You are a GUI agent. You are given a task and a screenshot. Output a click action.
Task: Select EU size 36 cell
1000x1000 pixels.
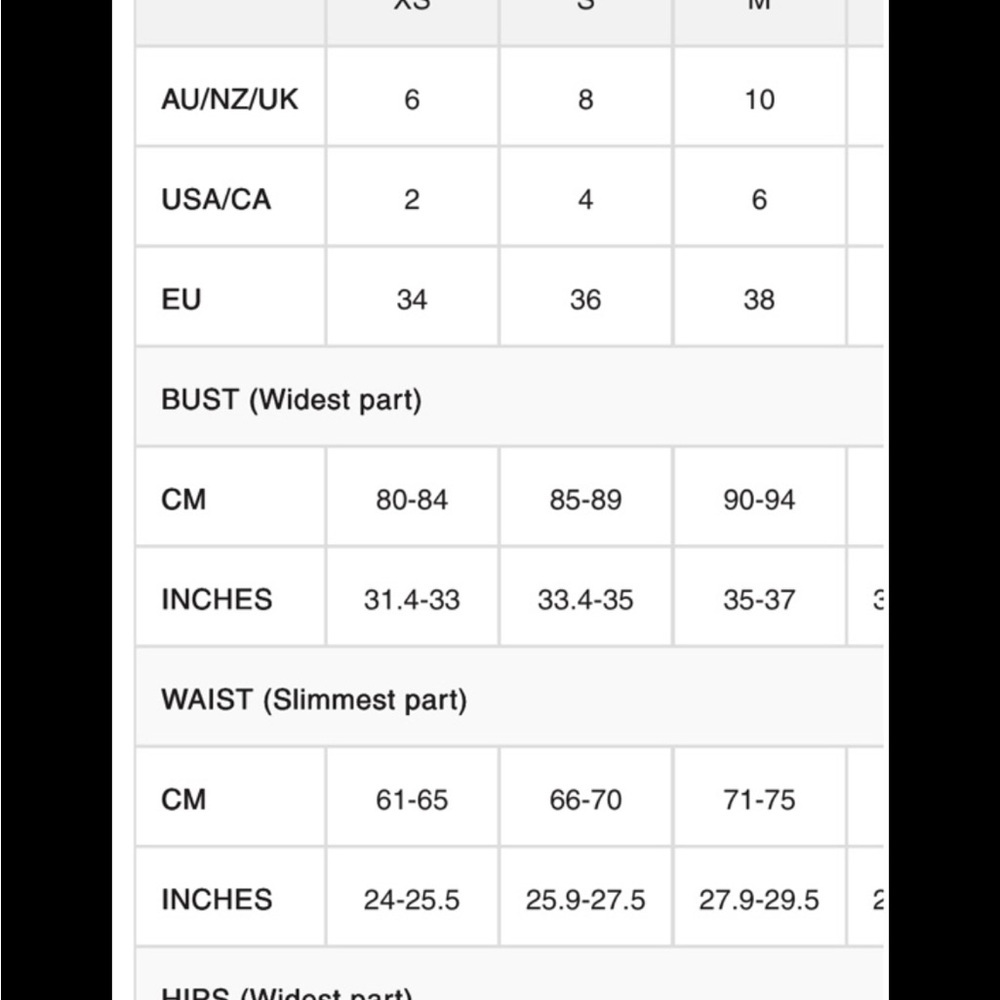coord(586,299)
